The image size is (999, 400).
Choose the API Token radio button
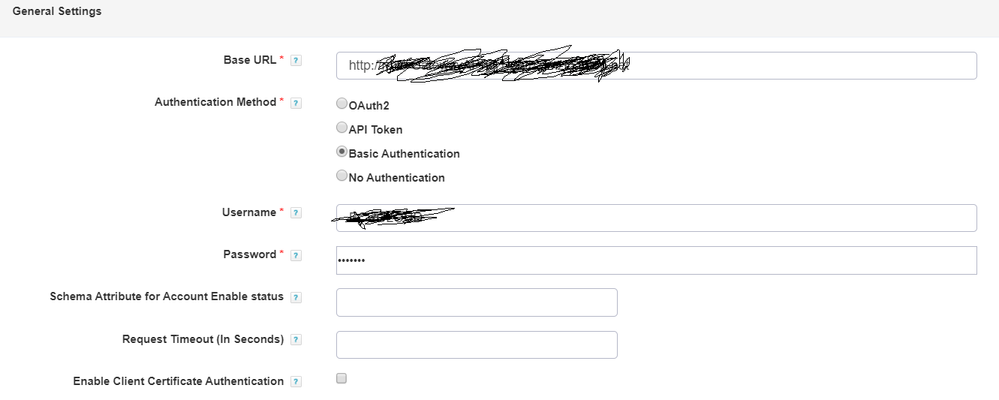click(x=342, y=128)
